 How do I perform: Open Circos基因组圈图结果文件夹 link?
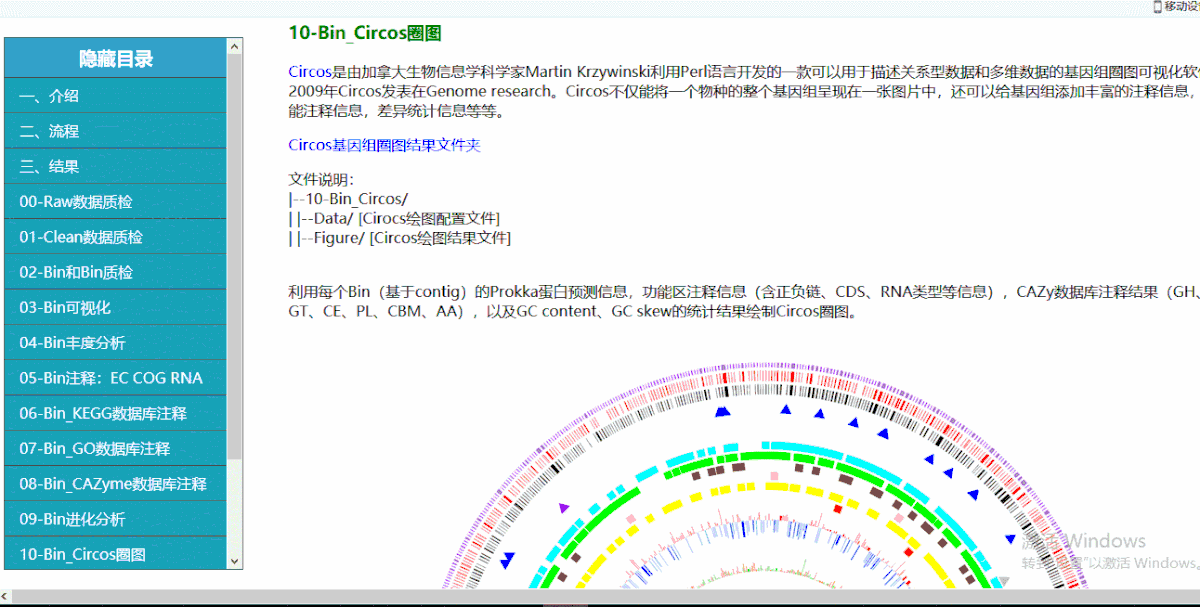pos(384,145)
